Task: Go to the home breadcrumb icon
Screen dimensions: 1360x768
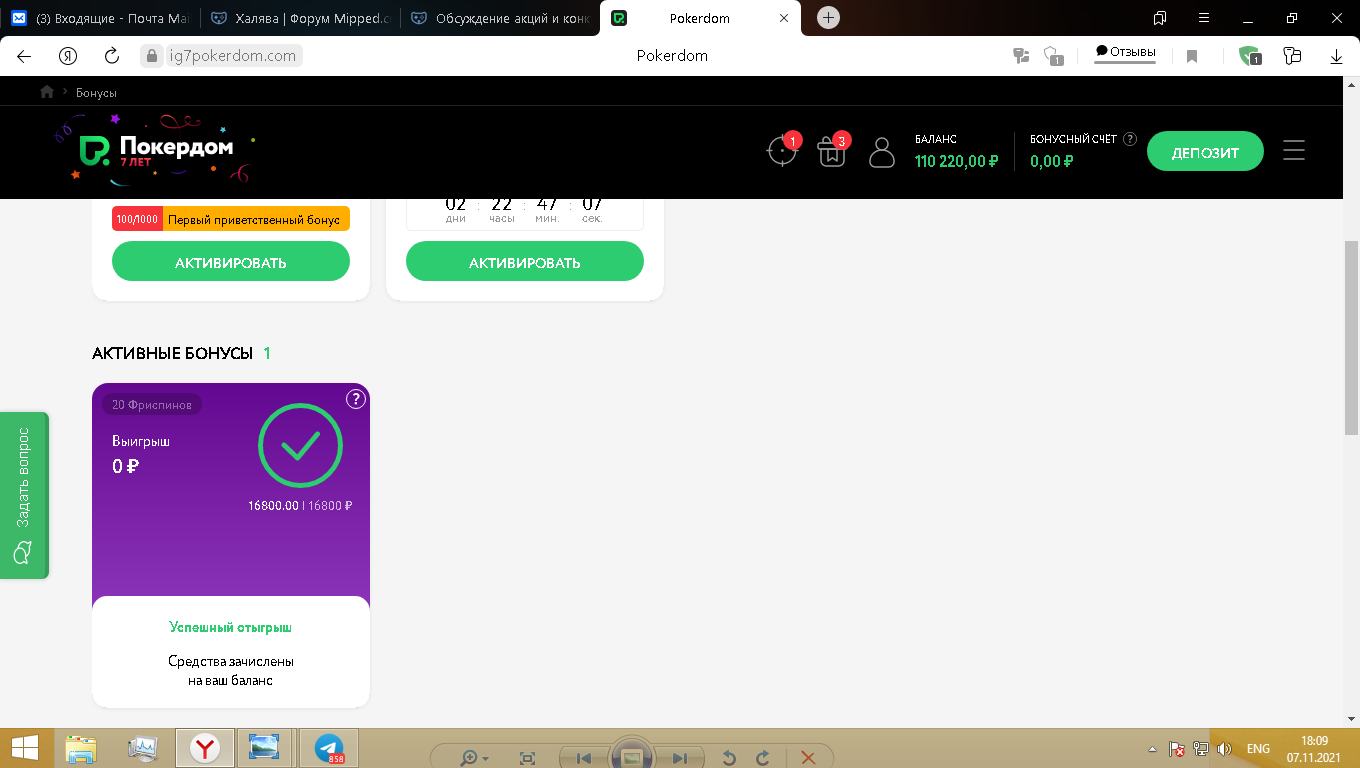Action: 46,92
